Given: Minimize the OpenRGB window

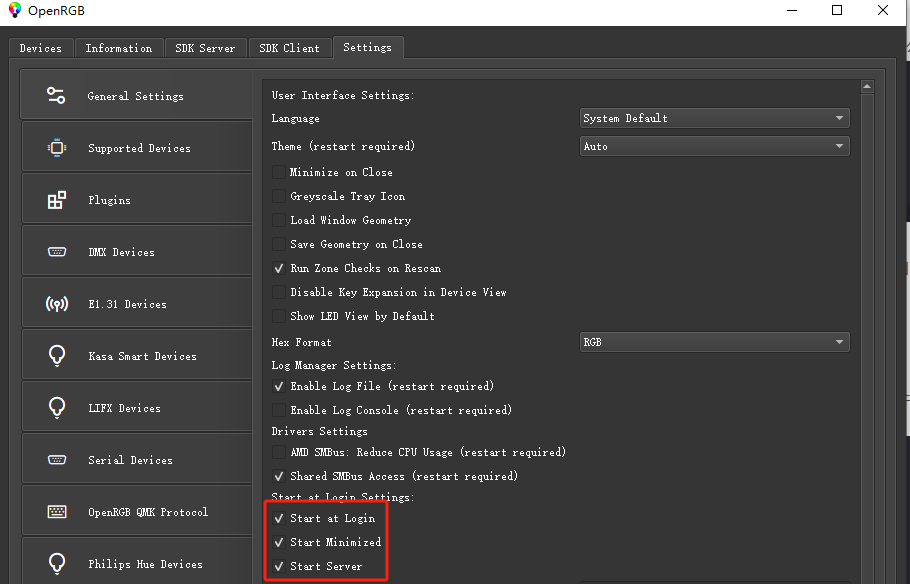Looking at the screenshot, I should 792,10.
